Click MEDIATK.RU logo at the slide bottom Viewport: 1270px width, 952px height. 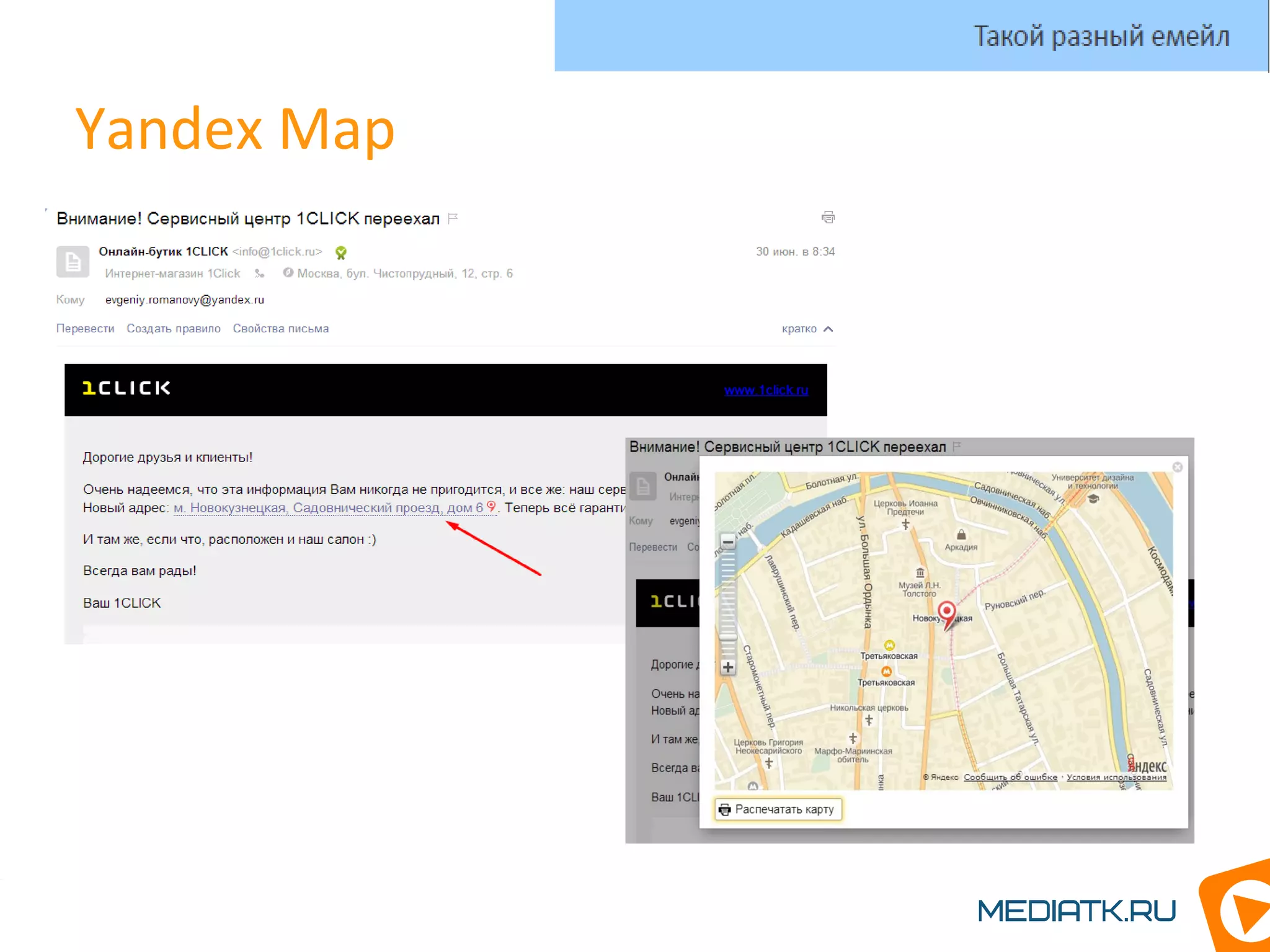[1077, 910]
